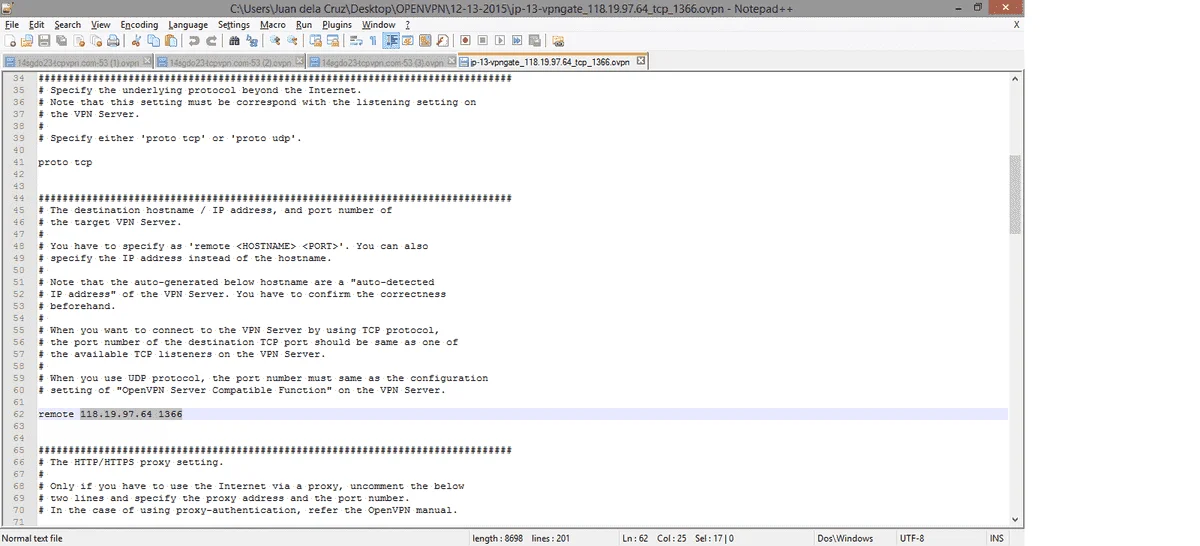Click the Open file toolbar icon

coord(27,41)
